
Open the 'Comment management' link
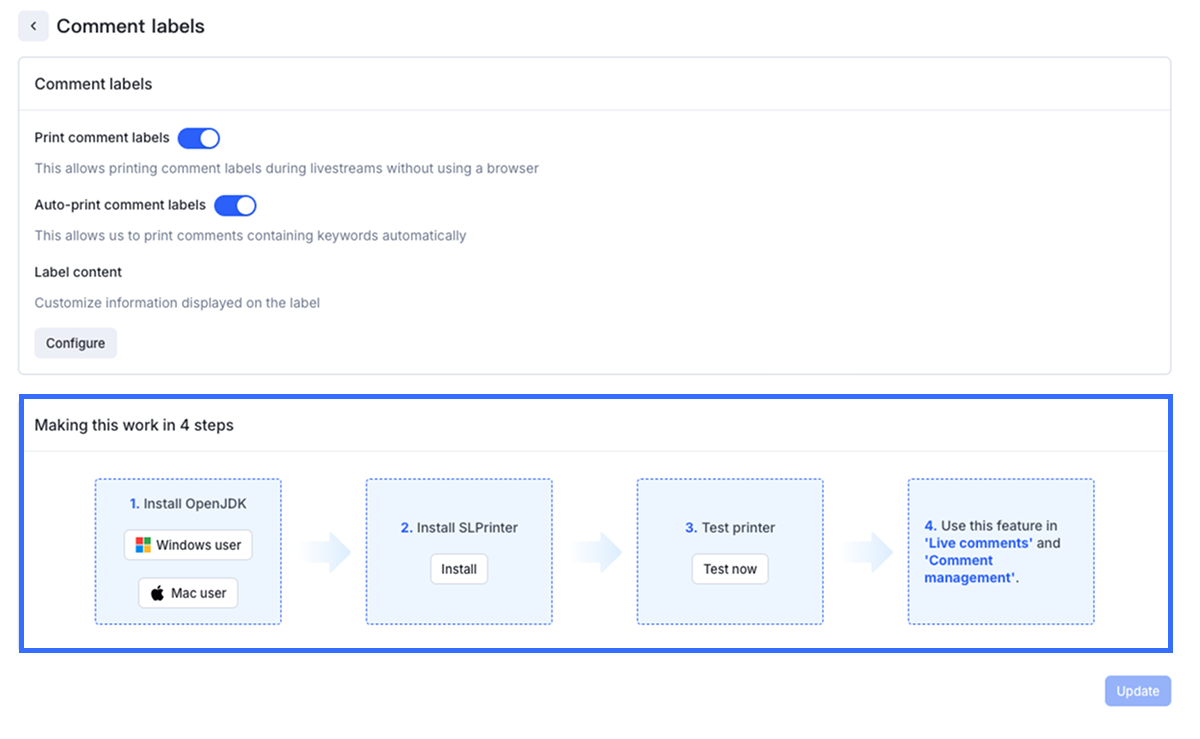pyautogui.click(x=959, y=569)
